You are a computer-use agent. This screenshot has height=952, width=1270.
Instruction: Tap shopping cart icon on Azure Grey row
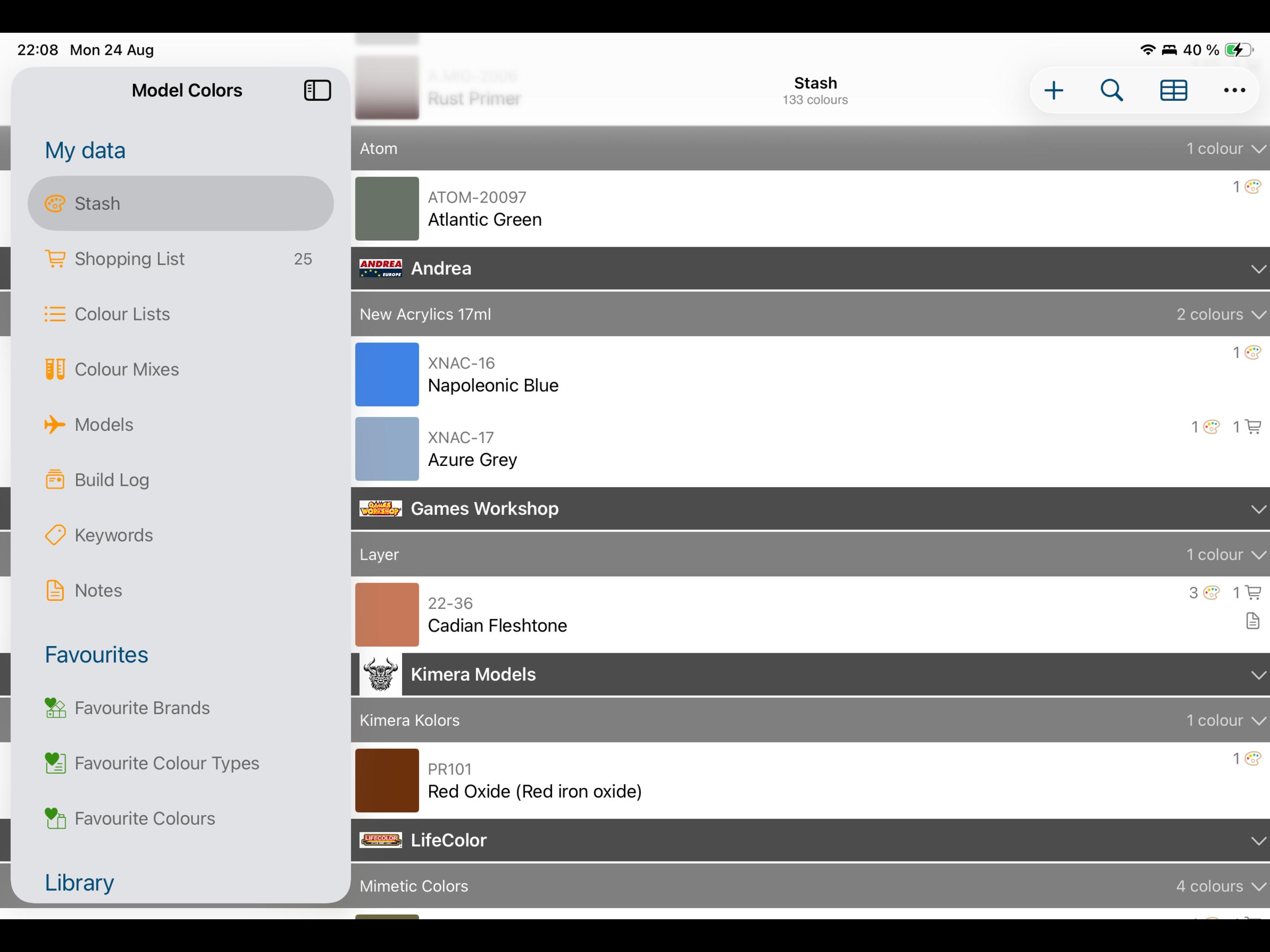(x=1253, y=427)
